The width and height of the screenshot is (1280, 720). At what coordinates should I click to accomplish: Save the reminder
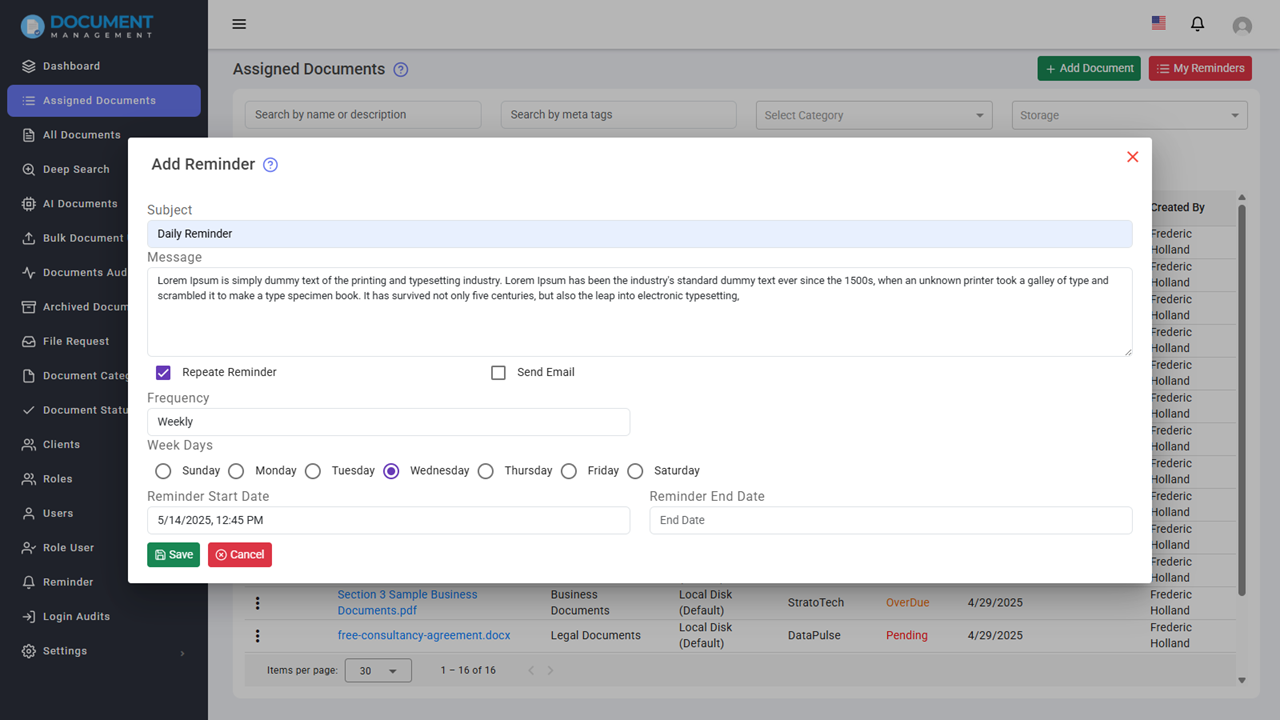pyautogui.click(x=173, y=555)
